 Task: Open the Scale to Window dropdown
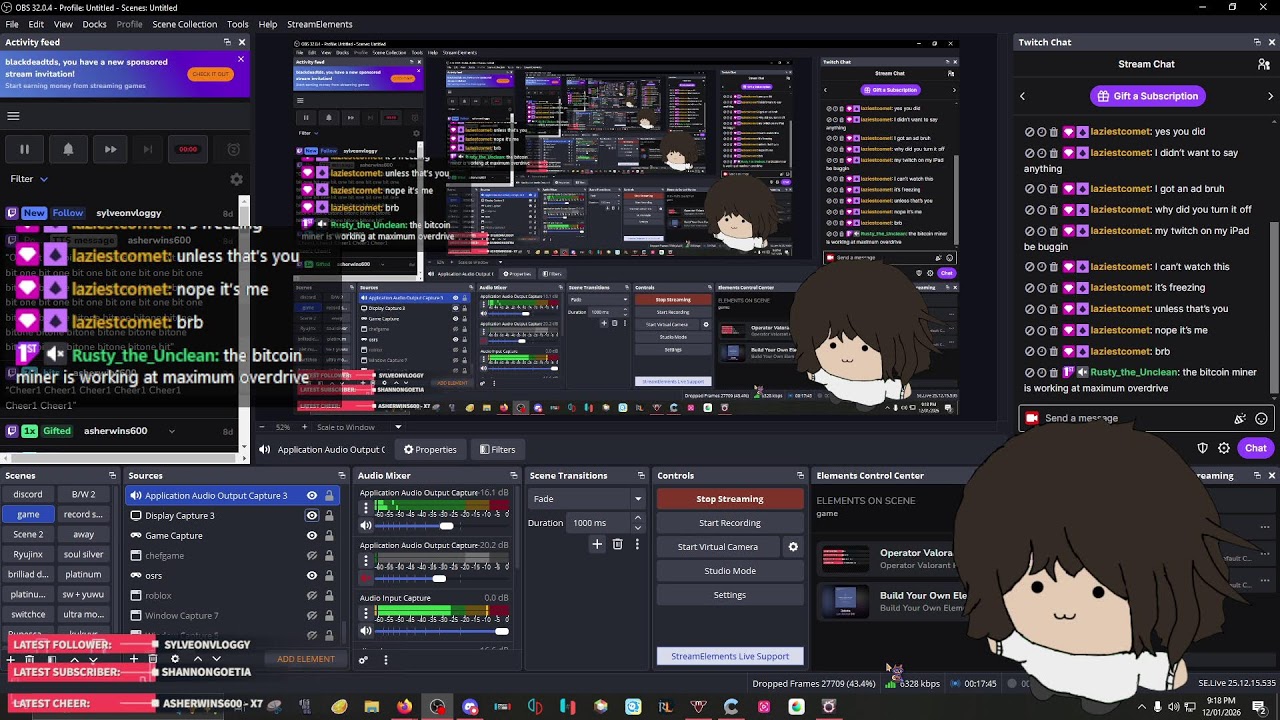pyautogui.click(x=360, y=427)
